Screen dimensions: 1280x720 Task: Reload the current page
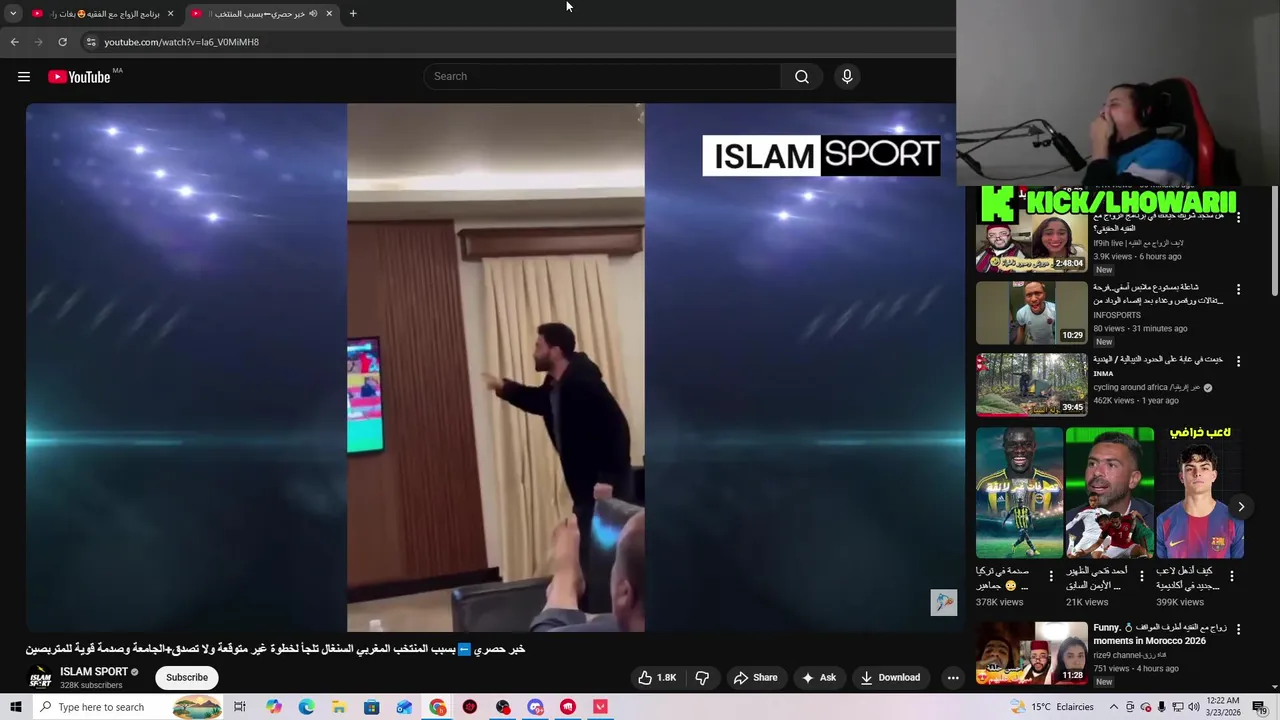tap(62, 42)
